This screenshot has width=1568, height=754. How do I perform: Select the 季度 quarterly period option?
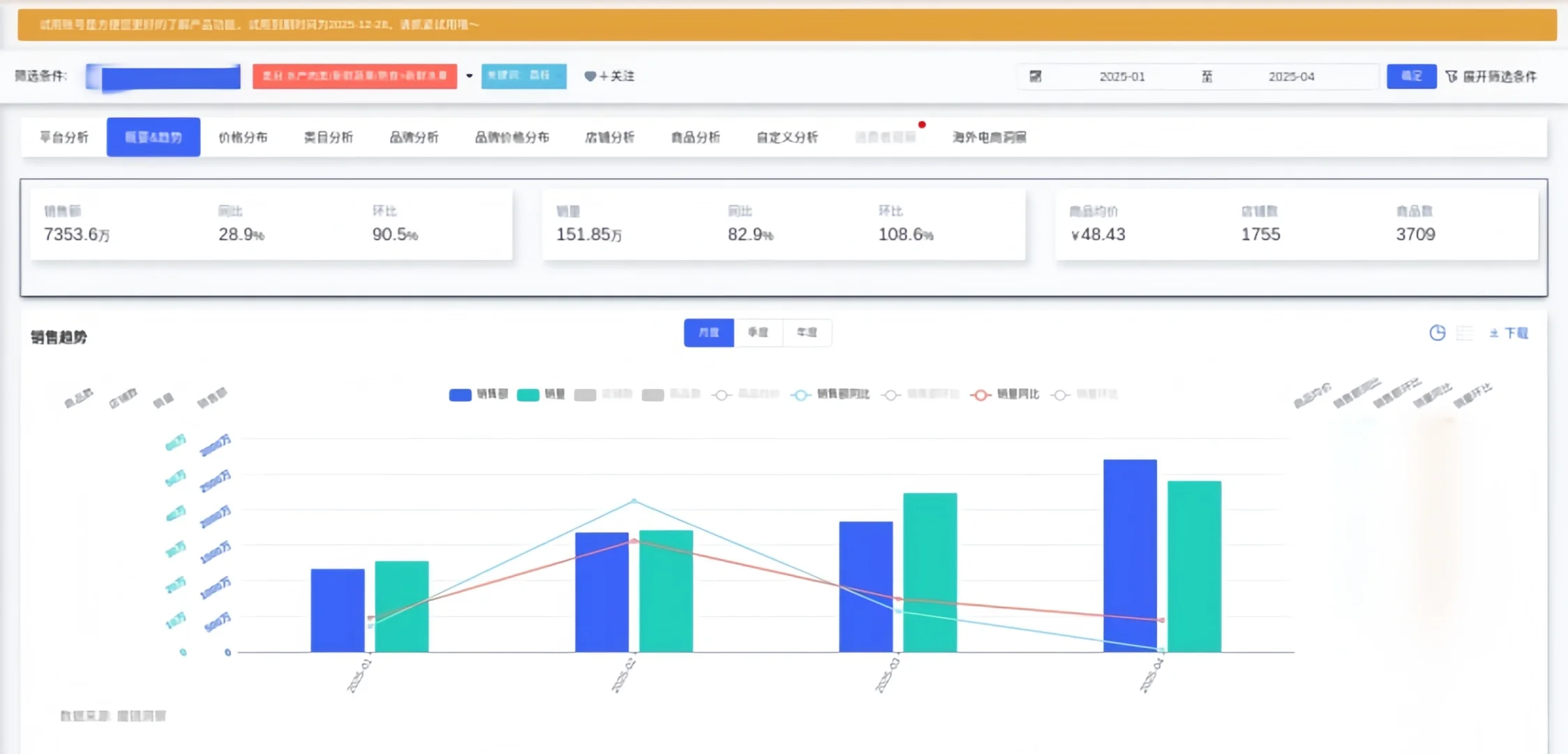coord(758,332)
